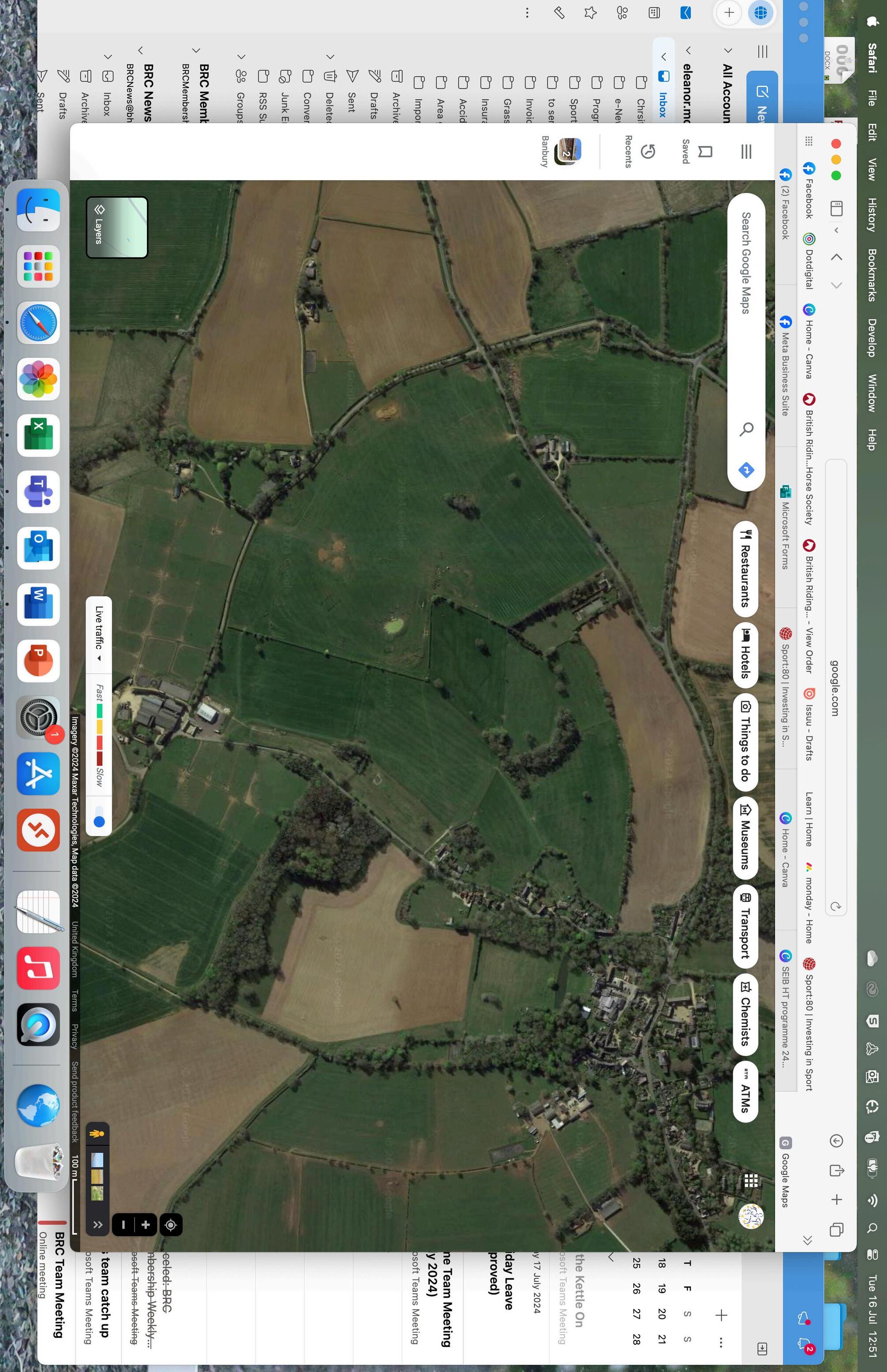Viewport: 887px width, 1372px height.
Task: Click the Pegman Street View icon
Action: click(97, 1134)
